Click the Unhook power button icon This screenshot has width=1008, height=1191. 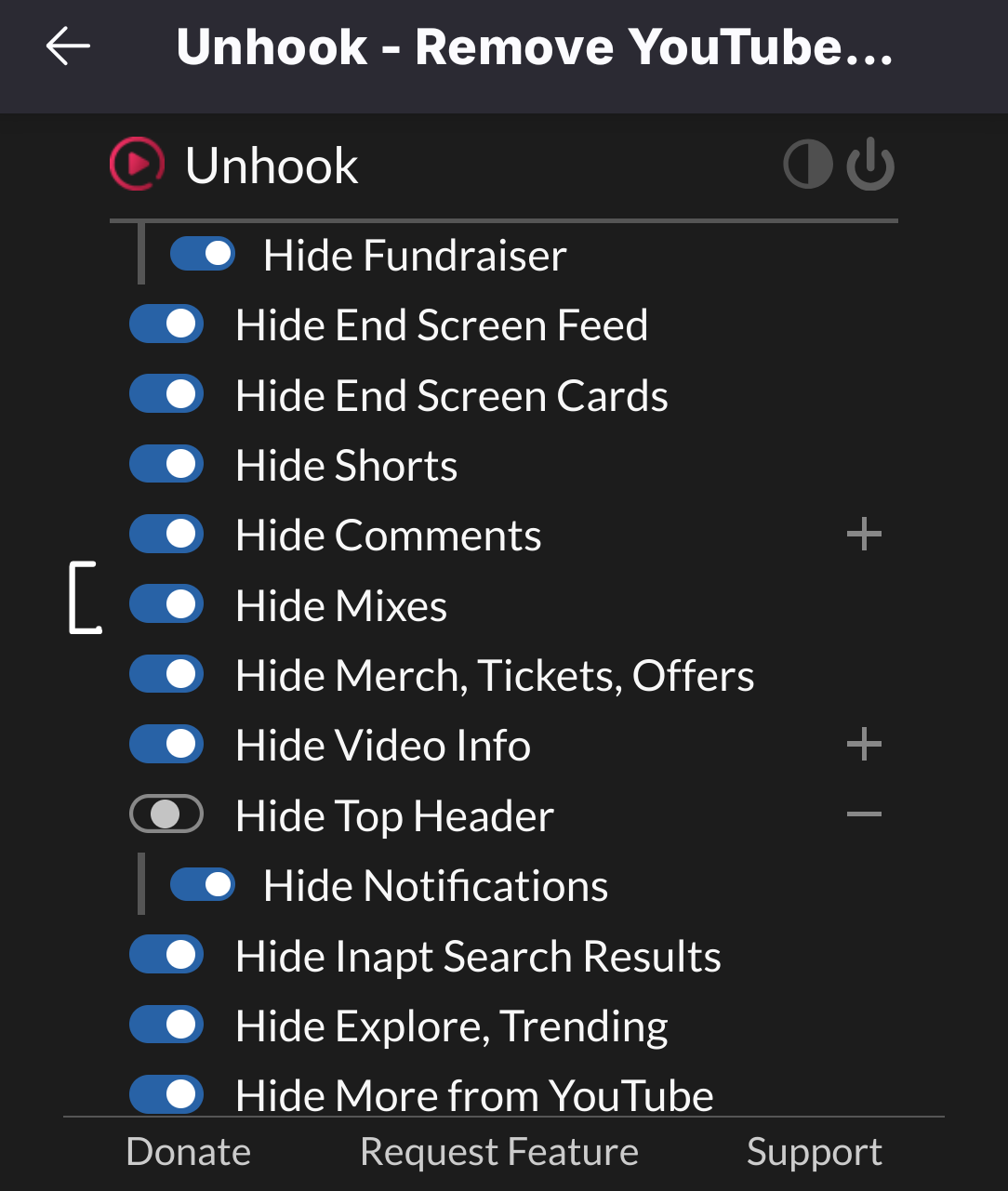click(x=870, y=165)
